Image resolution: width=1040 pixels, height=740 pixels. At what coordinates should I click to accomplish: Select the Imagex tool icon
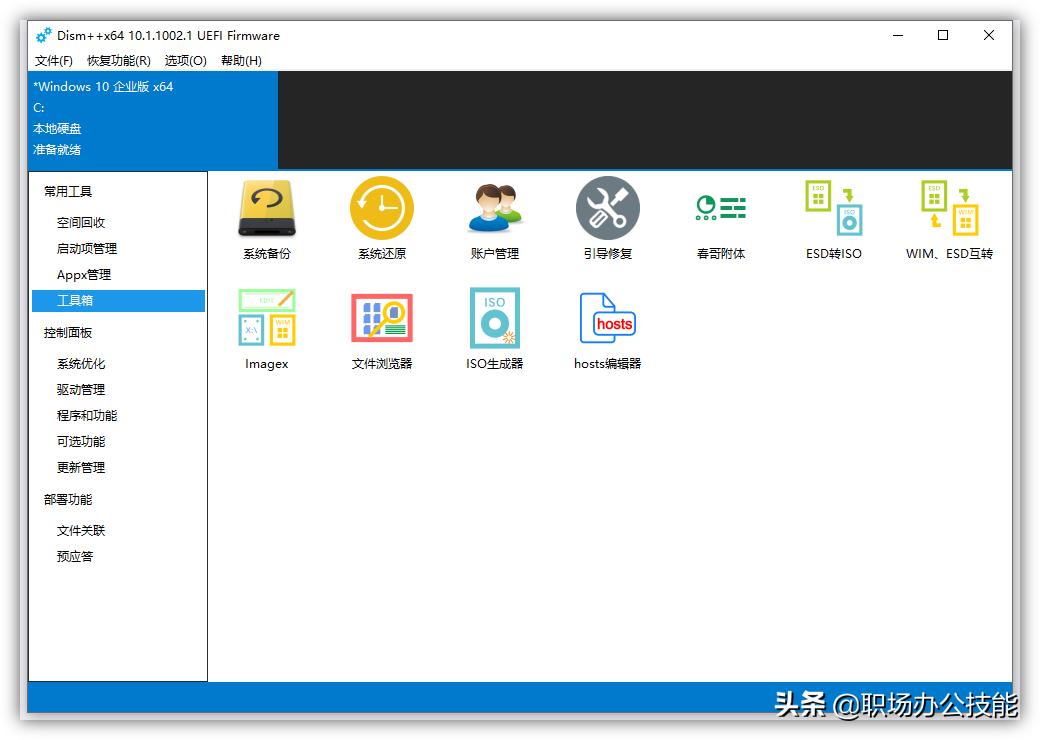point(265,328)
